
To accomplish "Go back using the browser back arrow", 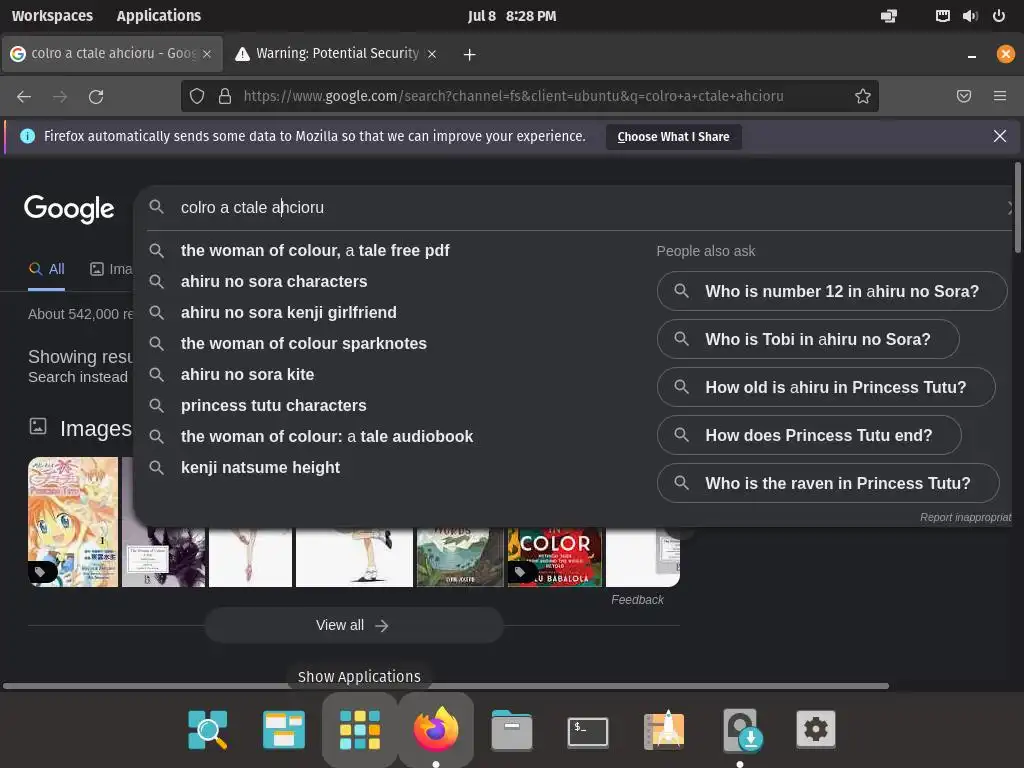I will click(x=24, y=97).
